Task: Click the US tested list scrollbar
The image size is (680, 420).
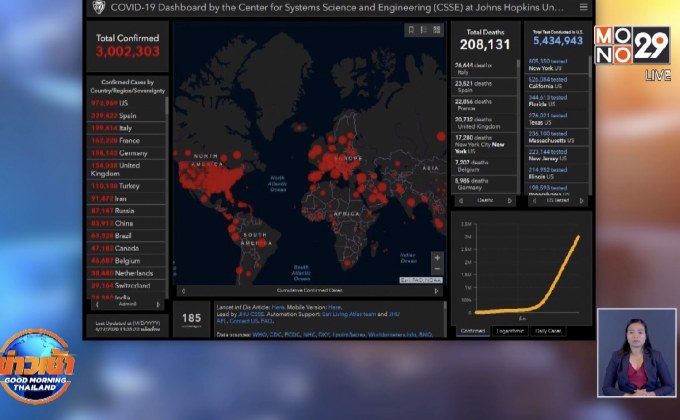Action: tap(590, 66)
